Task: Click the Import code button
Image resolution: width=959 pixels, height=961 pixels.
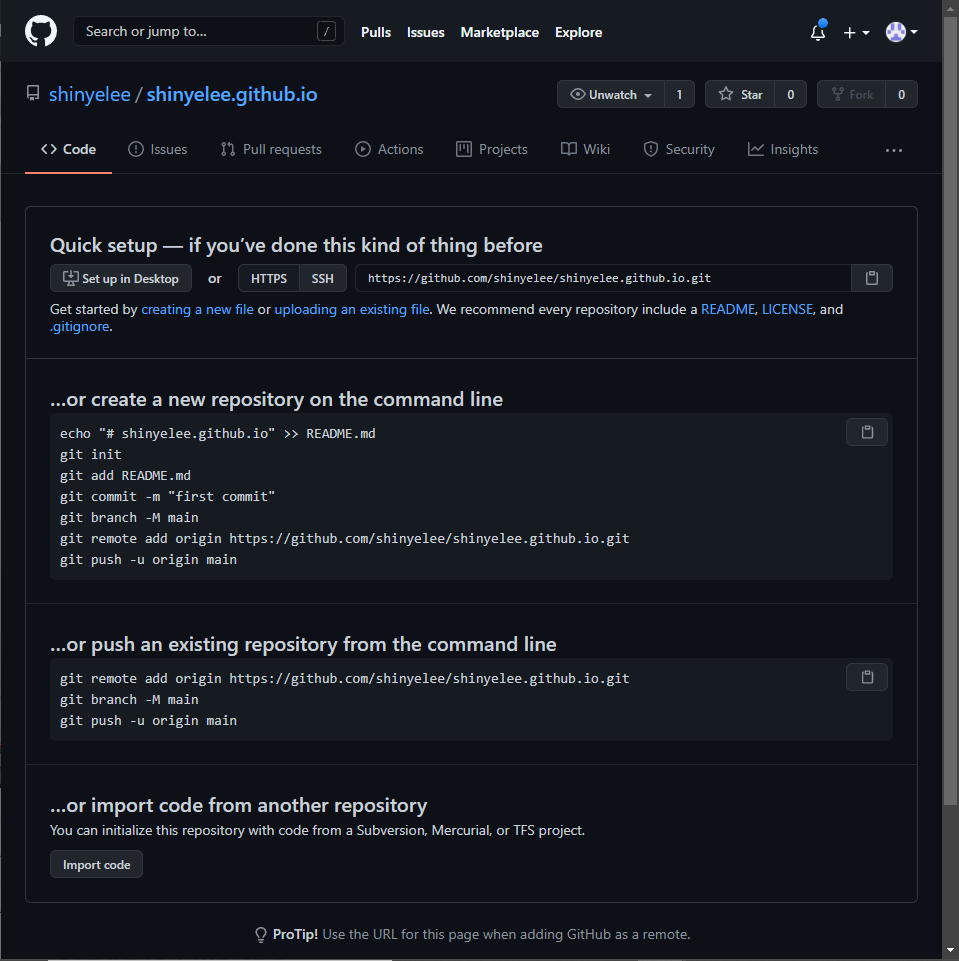Action: click(x=96, y=864)
